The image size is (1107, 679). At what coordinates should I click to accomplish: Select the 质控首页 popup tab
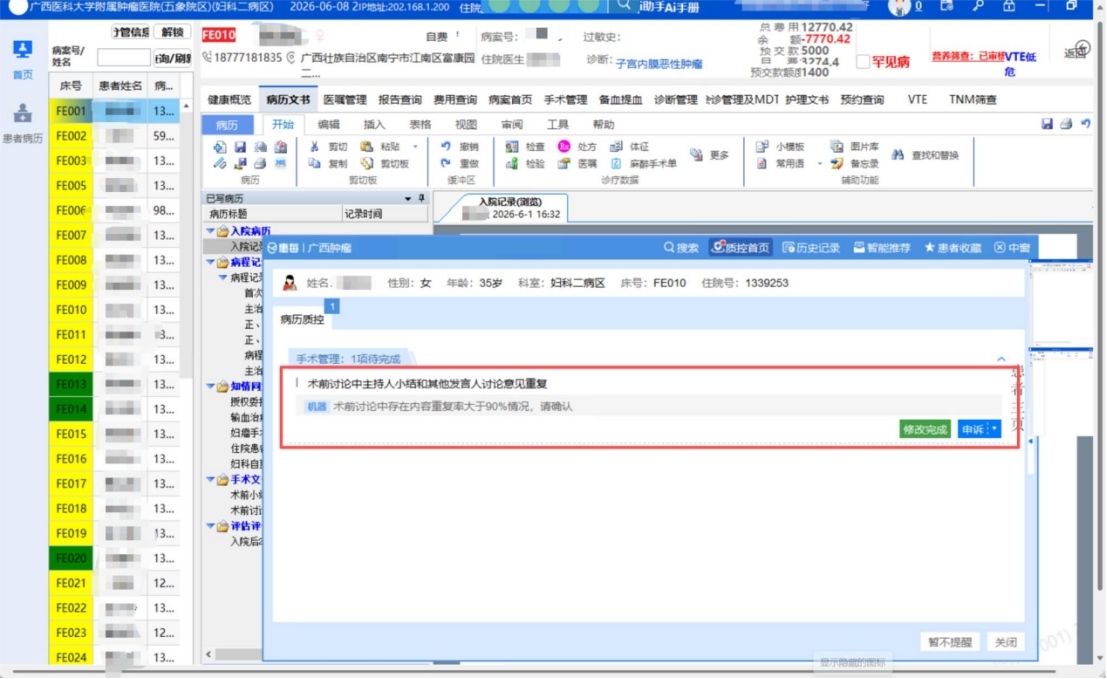[740, 248]
